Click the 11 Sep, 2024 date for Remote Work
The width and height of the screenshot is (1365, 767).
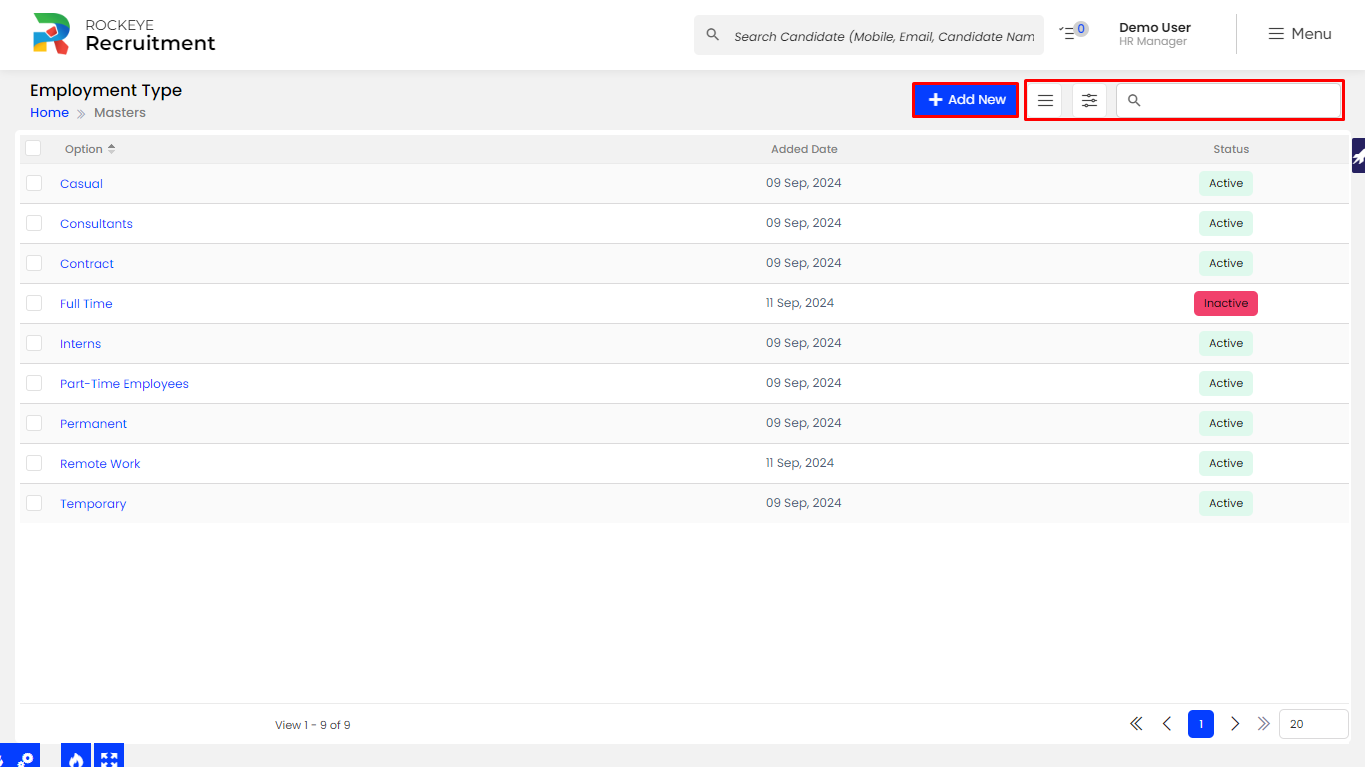[800, 463]
